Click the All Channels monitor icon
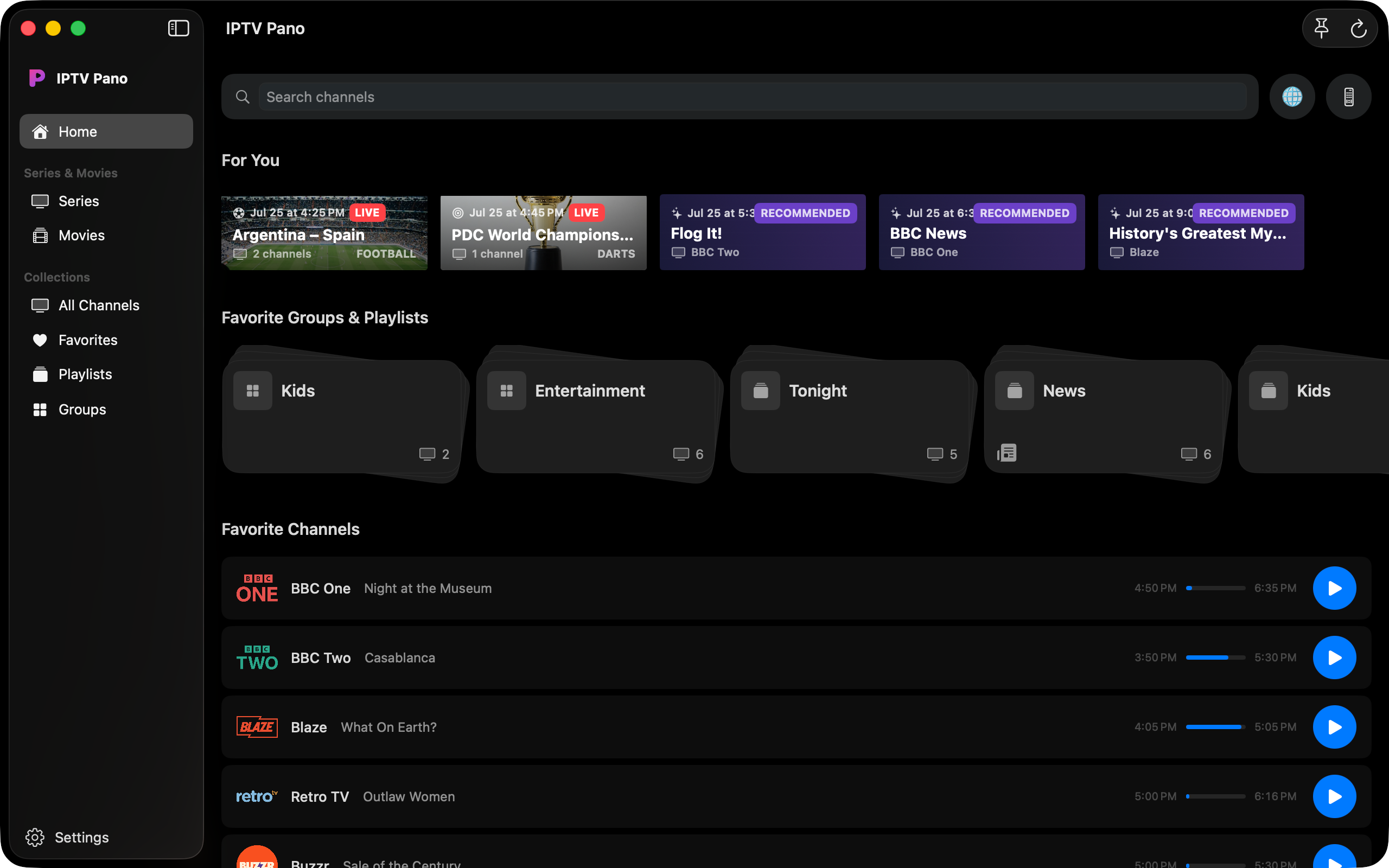The height and width of the screenshot is (868, 1389). pos(40,305)
